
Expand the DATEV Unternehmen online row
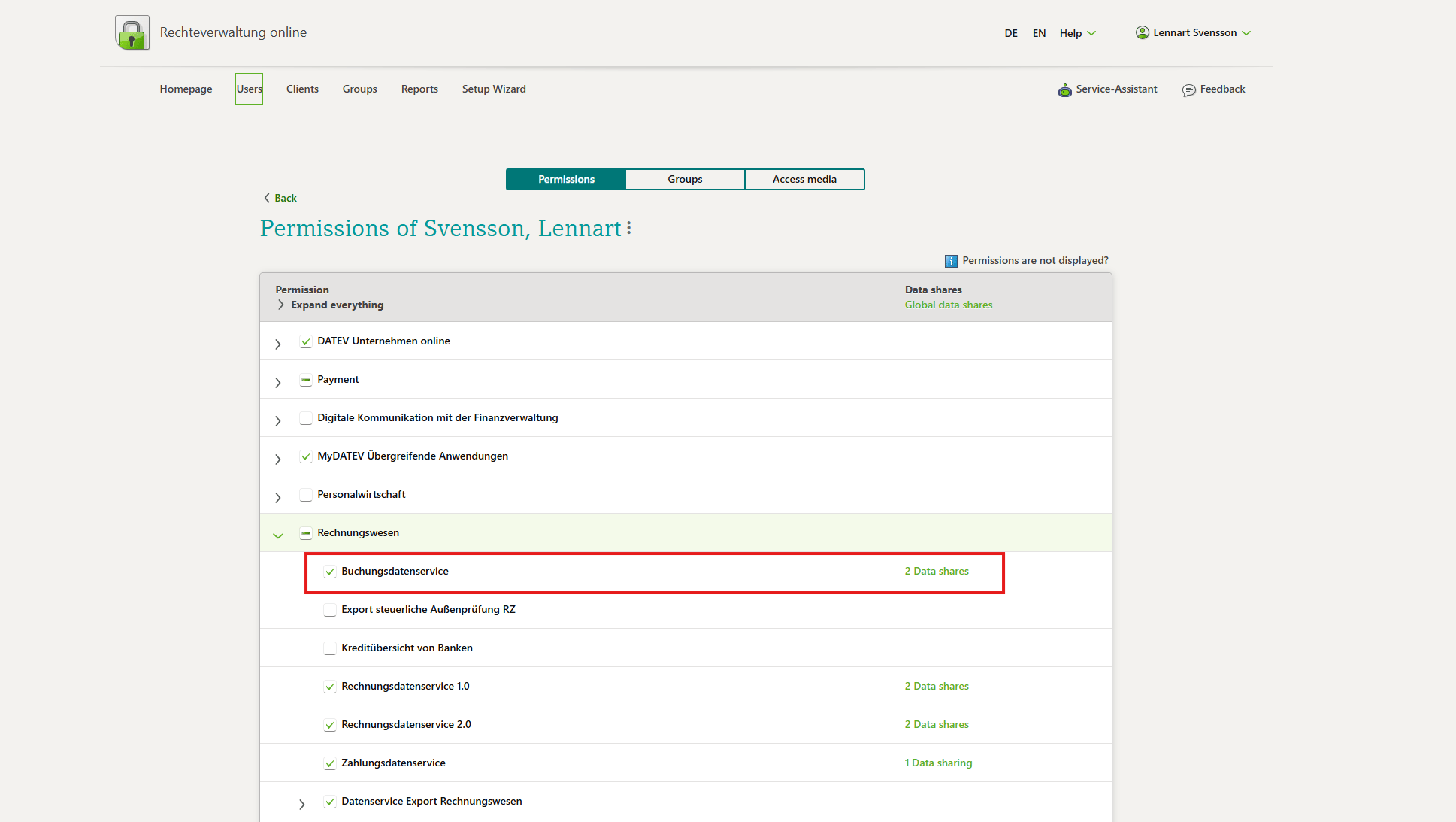pyautogui.click(x=278, y=344)
